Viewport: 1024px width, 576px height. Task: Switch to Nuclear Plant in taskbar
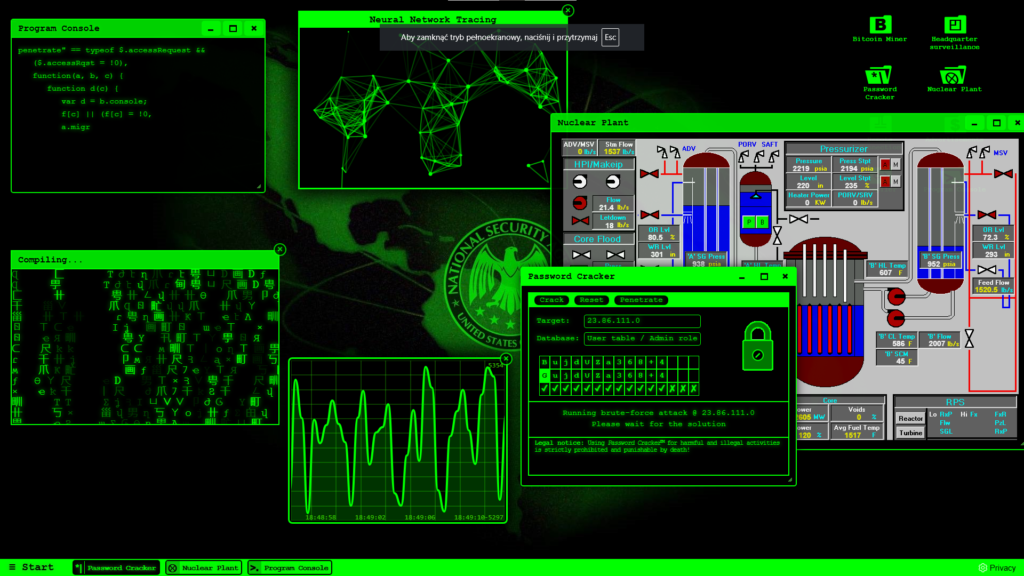203,568
